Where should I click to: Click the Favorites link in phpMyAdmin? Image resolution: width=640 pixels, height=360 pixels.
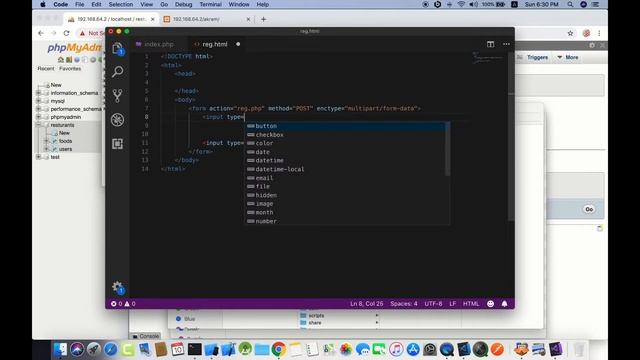[x=70, y=69]
